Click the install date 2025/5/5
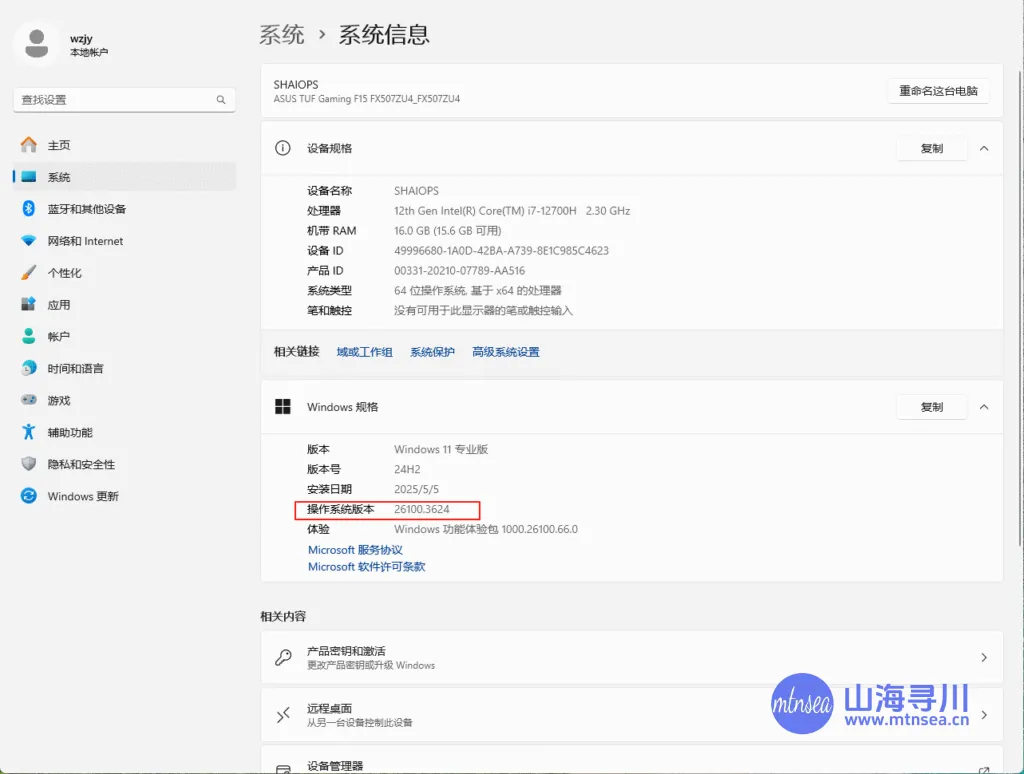The height and width of the screenshot is (774, 1024). [x=416, y=489]
